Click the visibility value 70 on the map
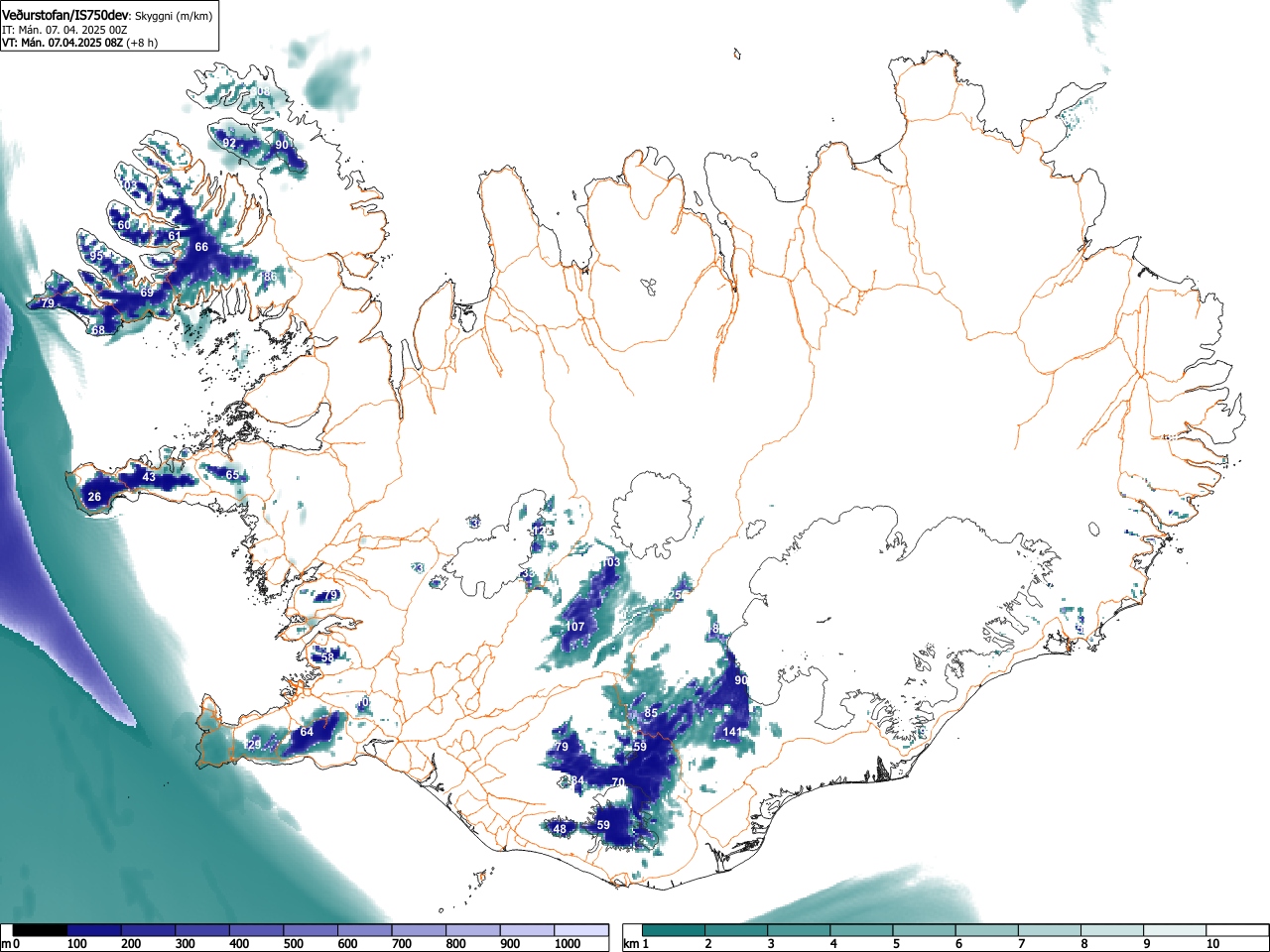 pos(618,782)
